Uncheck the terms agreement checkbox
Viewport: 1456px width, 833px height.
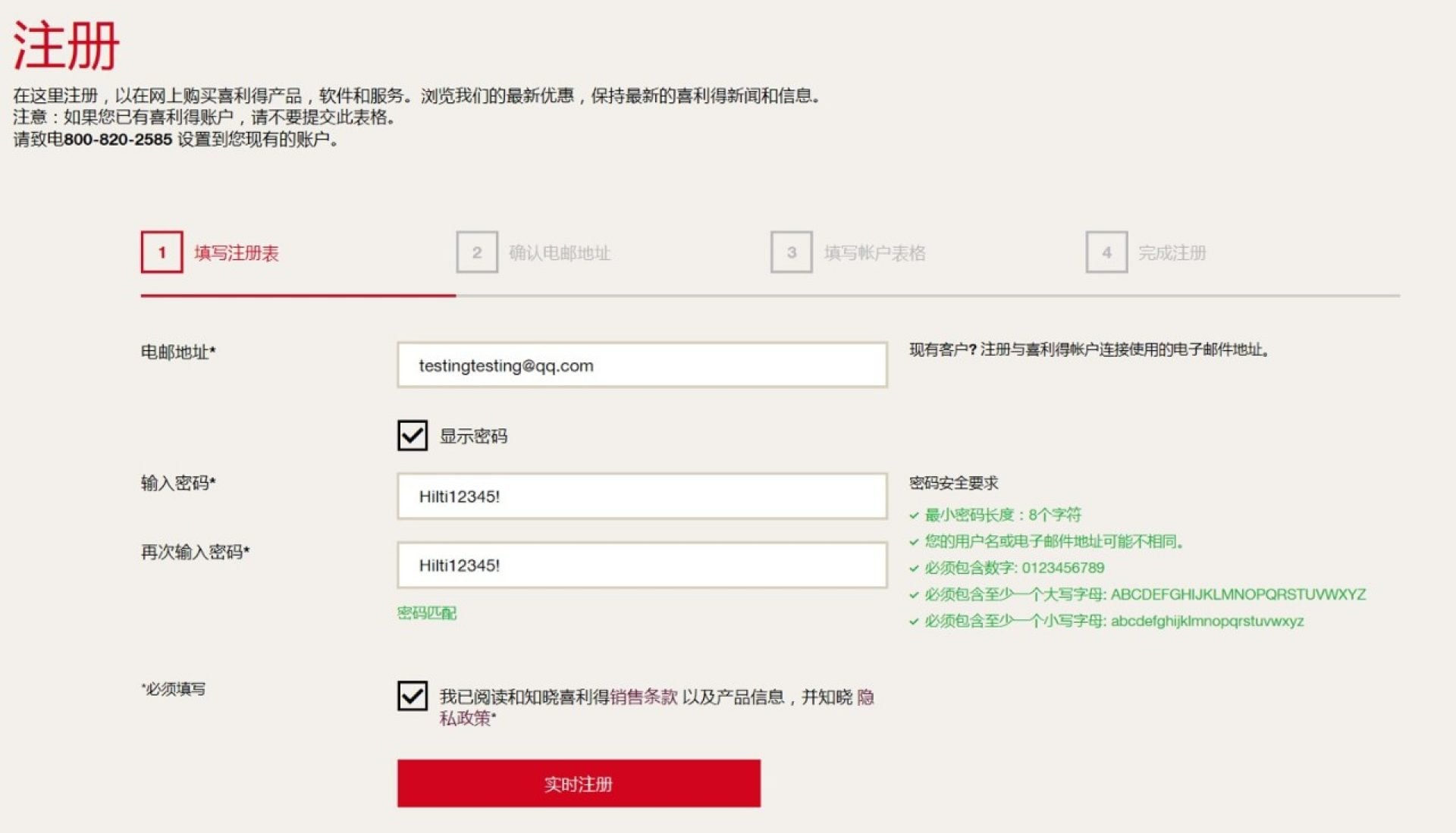[x=412, y=697]
